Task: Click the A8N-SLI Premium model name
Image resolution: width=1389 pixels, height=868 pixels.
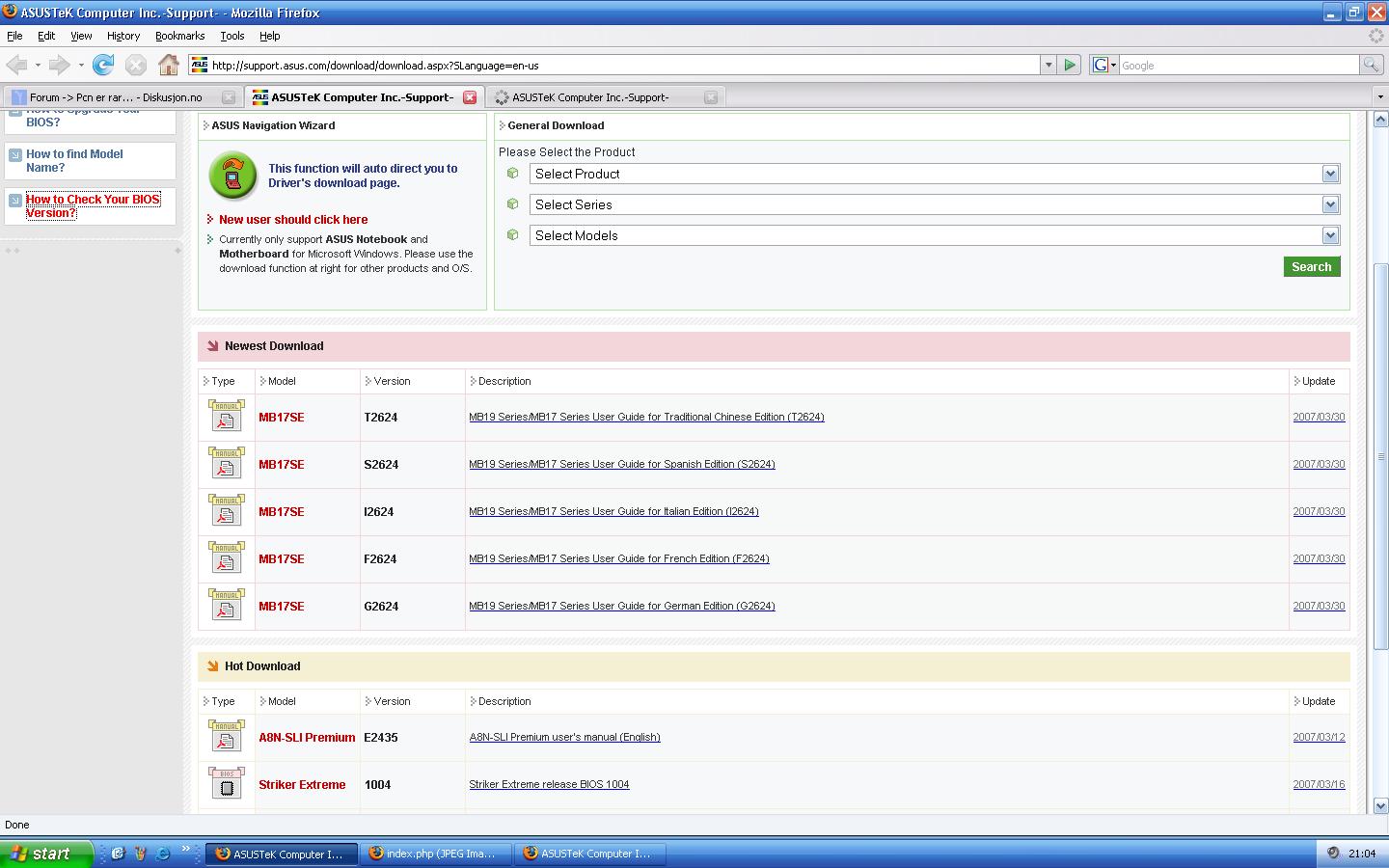Action: [307, 738]
